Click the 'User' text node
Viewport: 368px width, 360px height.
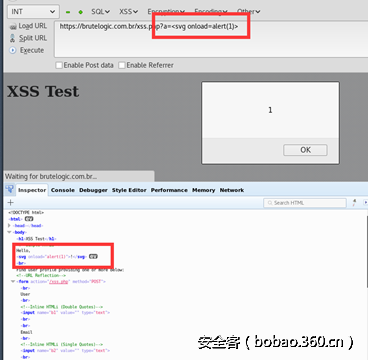[x=25, y=294]
